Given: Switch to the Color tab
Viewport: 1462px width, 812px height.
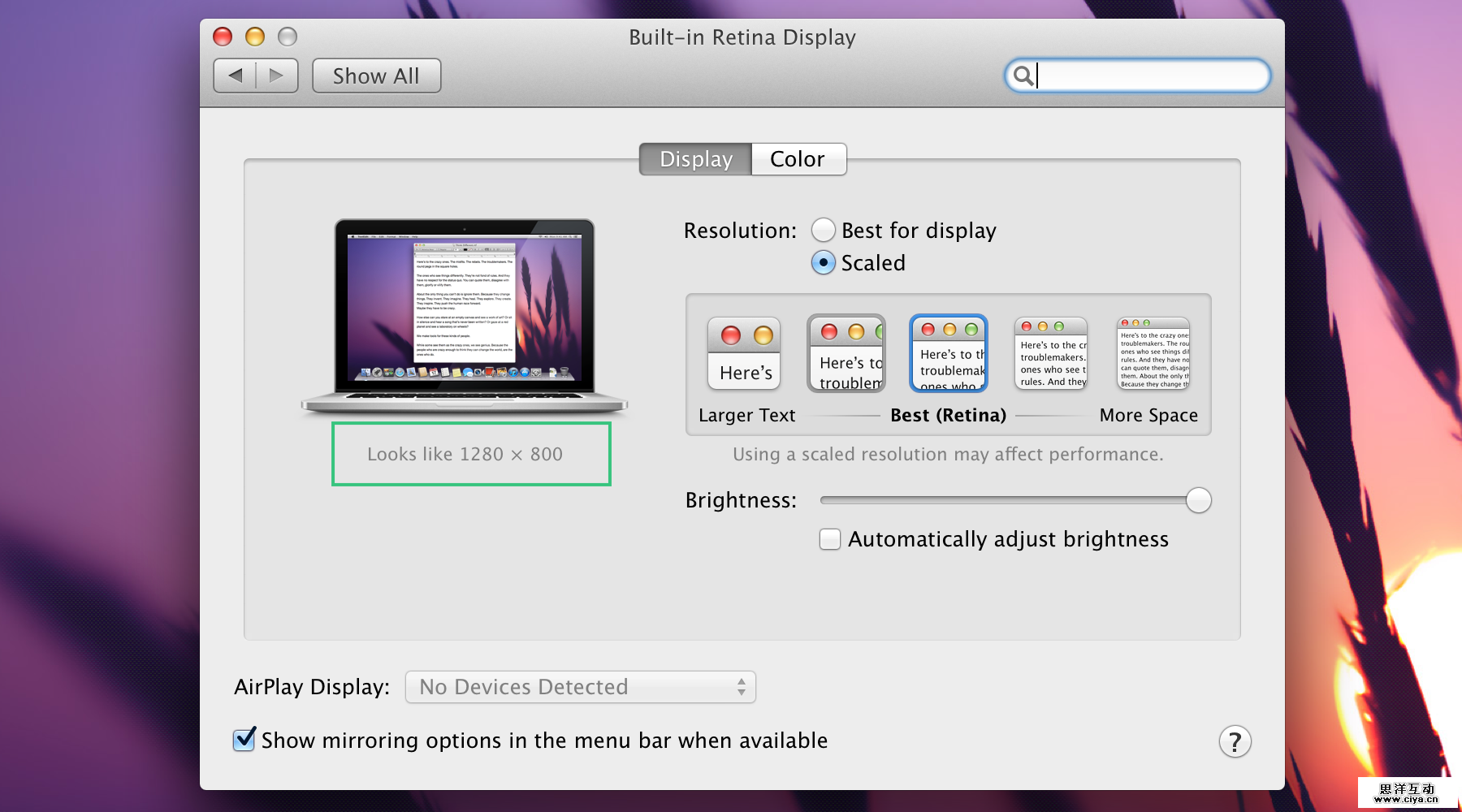Looking at the screenshot, I should [798, 159].
